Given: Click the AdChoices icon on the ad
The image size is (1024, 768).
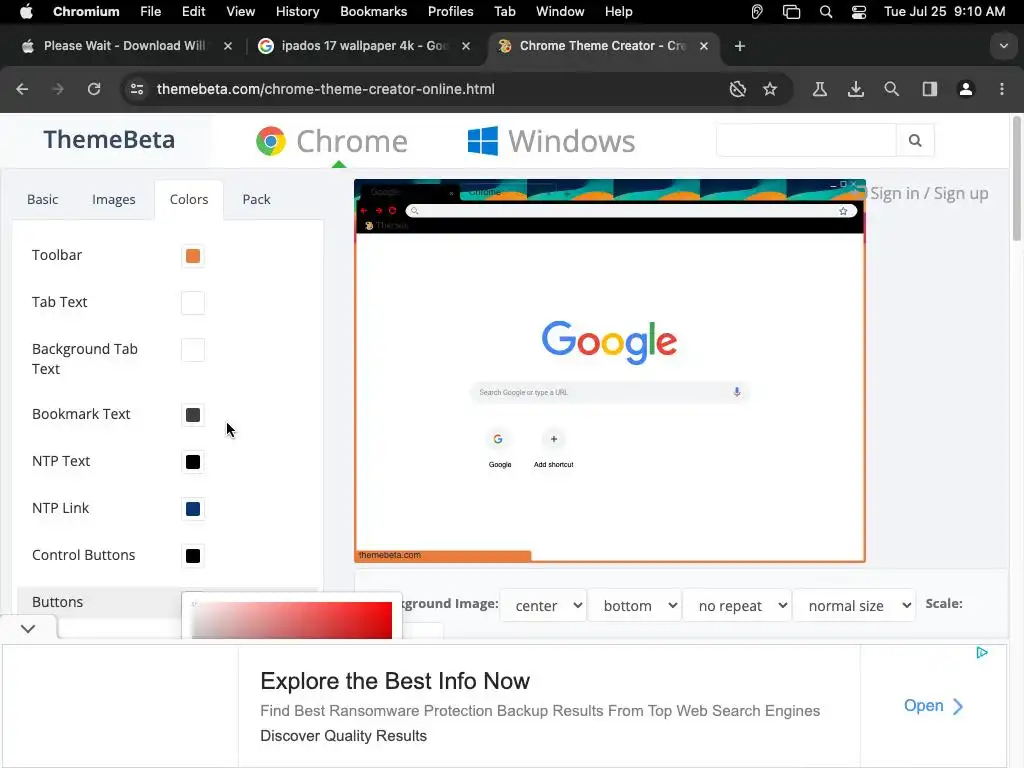Looking at the screenshot, I should pos(982,652).
